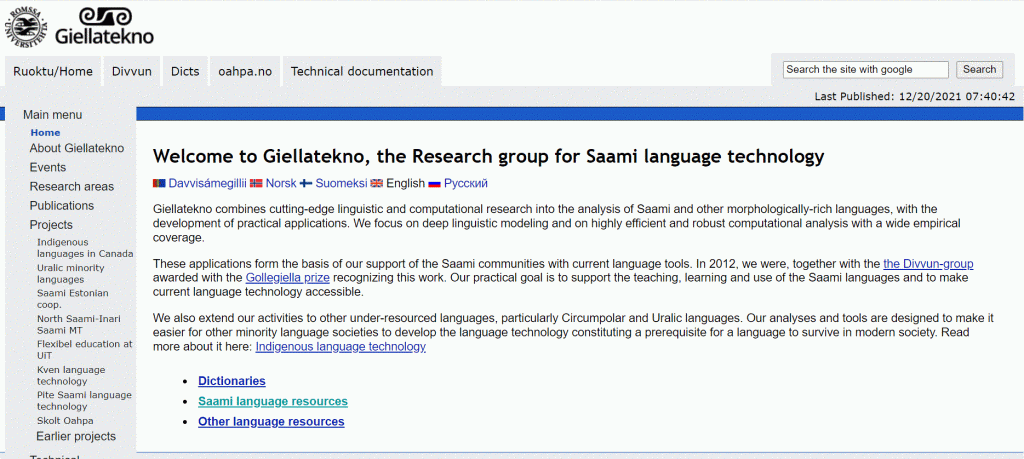Click the British flag icon
The image size is (1024, 459).
[x=376, y=184]
